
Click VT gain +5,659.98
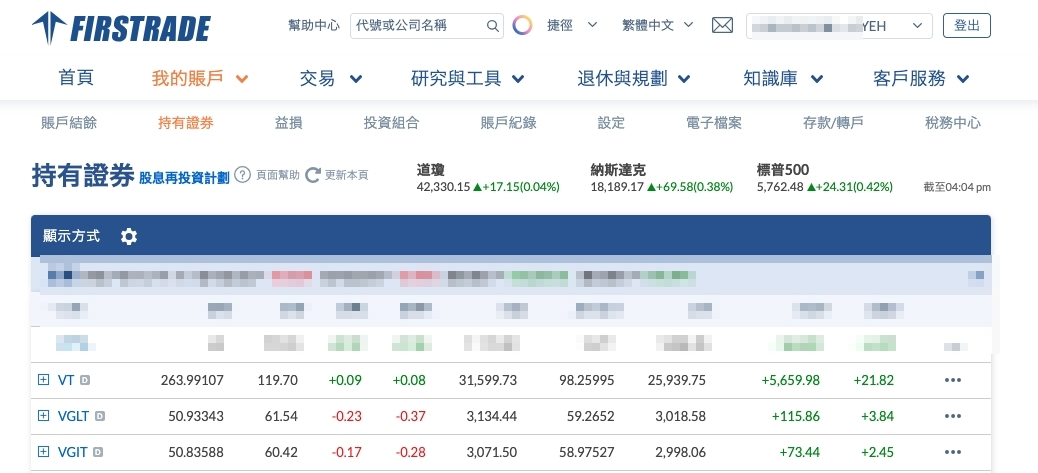click(x=790, y=380)
